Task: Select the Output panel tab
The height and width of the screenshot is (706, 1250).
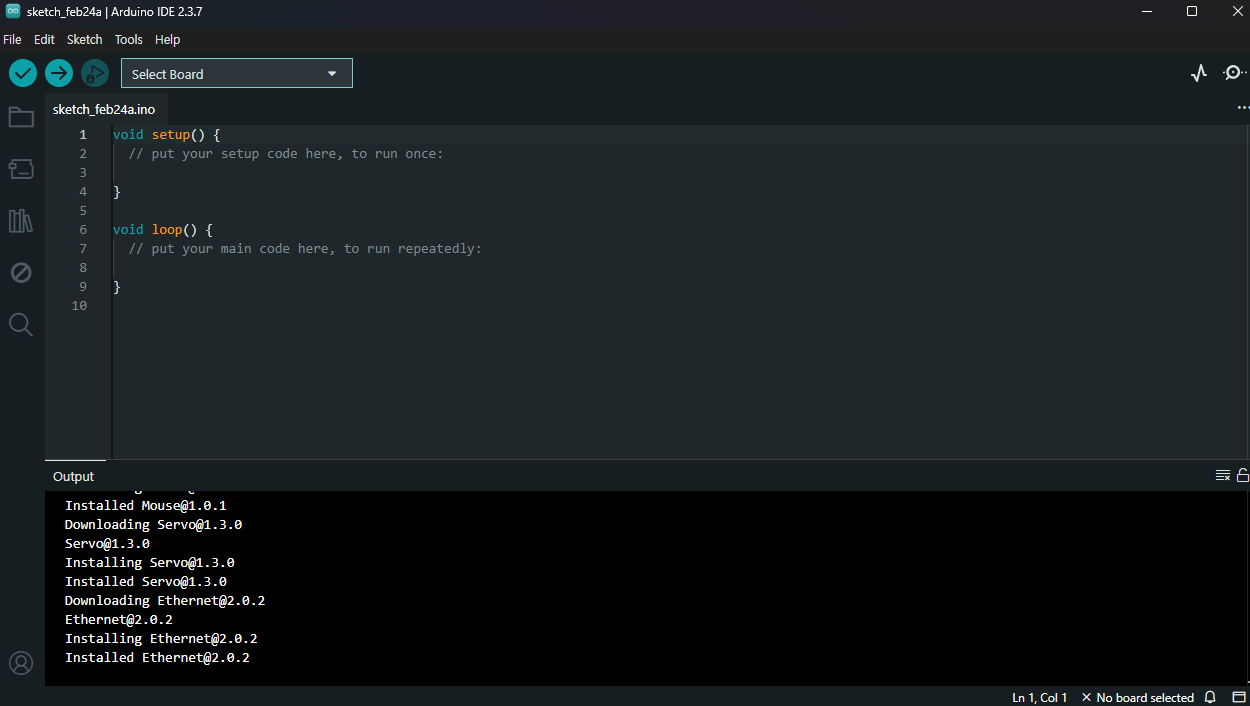Action: [x=74, y=476]
